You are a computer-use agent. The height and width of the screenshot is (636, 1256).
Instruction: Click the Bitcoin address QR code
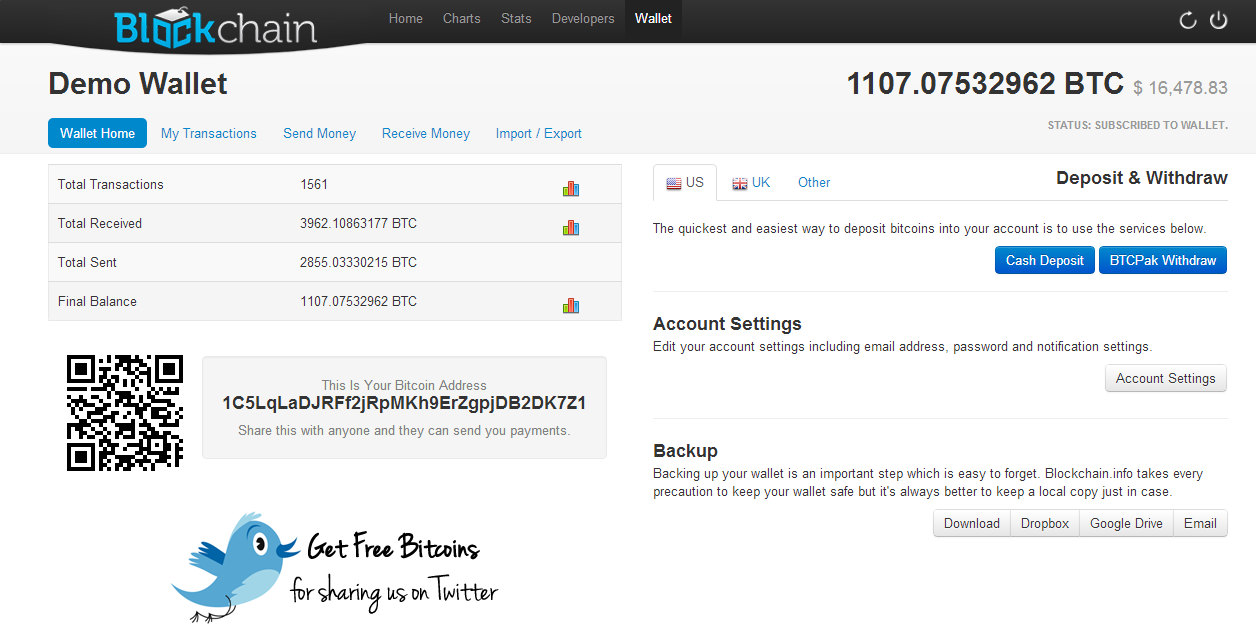click(125, 412)
